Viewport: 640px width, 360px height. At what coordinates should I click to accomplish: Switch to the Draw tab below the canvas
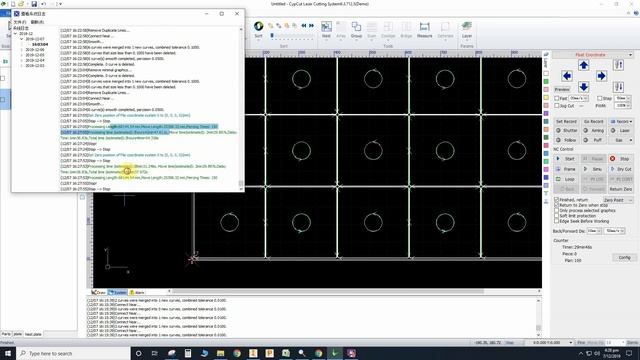[x=98, y=293]
